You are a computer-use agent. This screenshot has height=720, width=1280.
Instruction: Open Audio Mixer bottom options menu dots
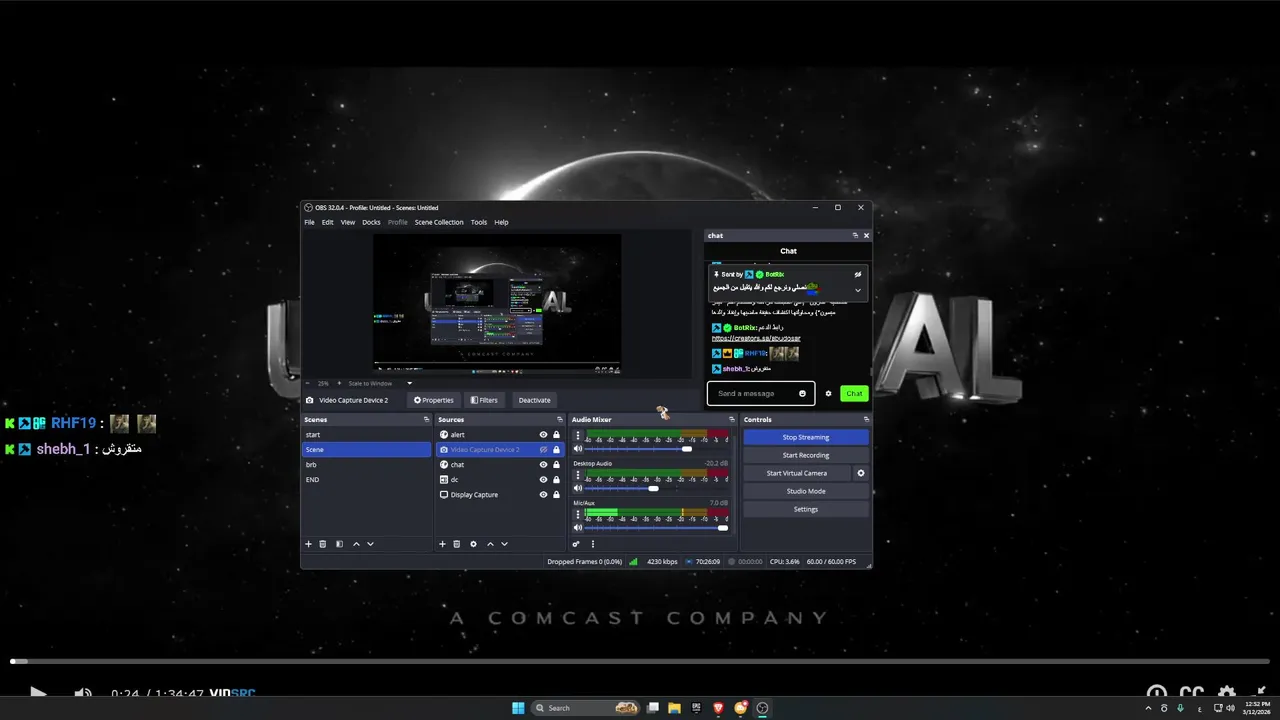593,544
